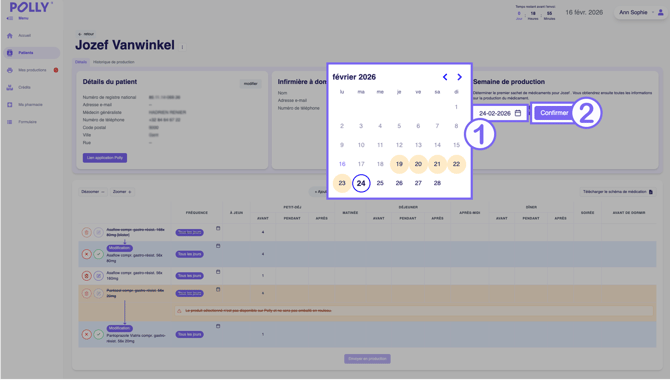The image size is (670, 380).
Task: Click the Lien application Polly button
Action: tap(105, 158)
